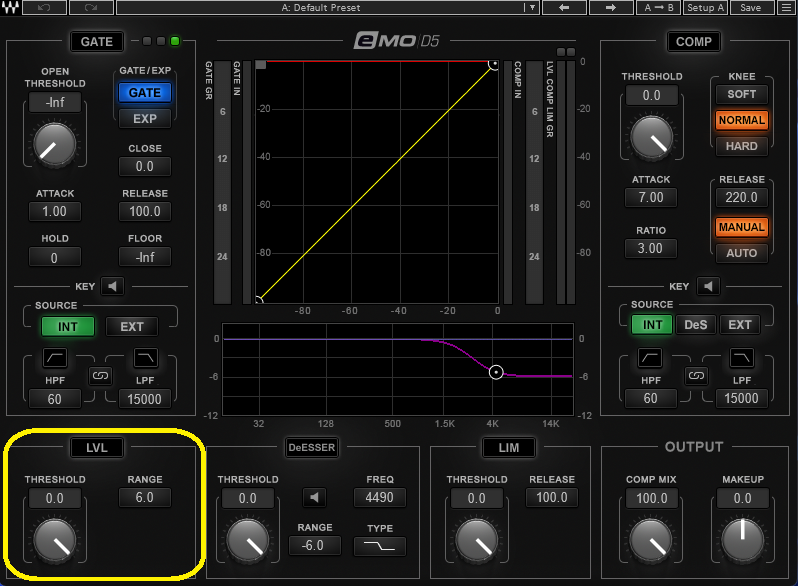Load the next preset with right arrow
Screen dimensions: 798x586
pos(610,8)
